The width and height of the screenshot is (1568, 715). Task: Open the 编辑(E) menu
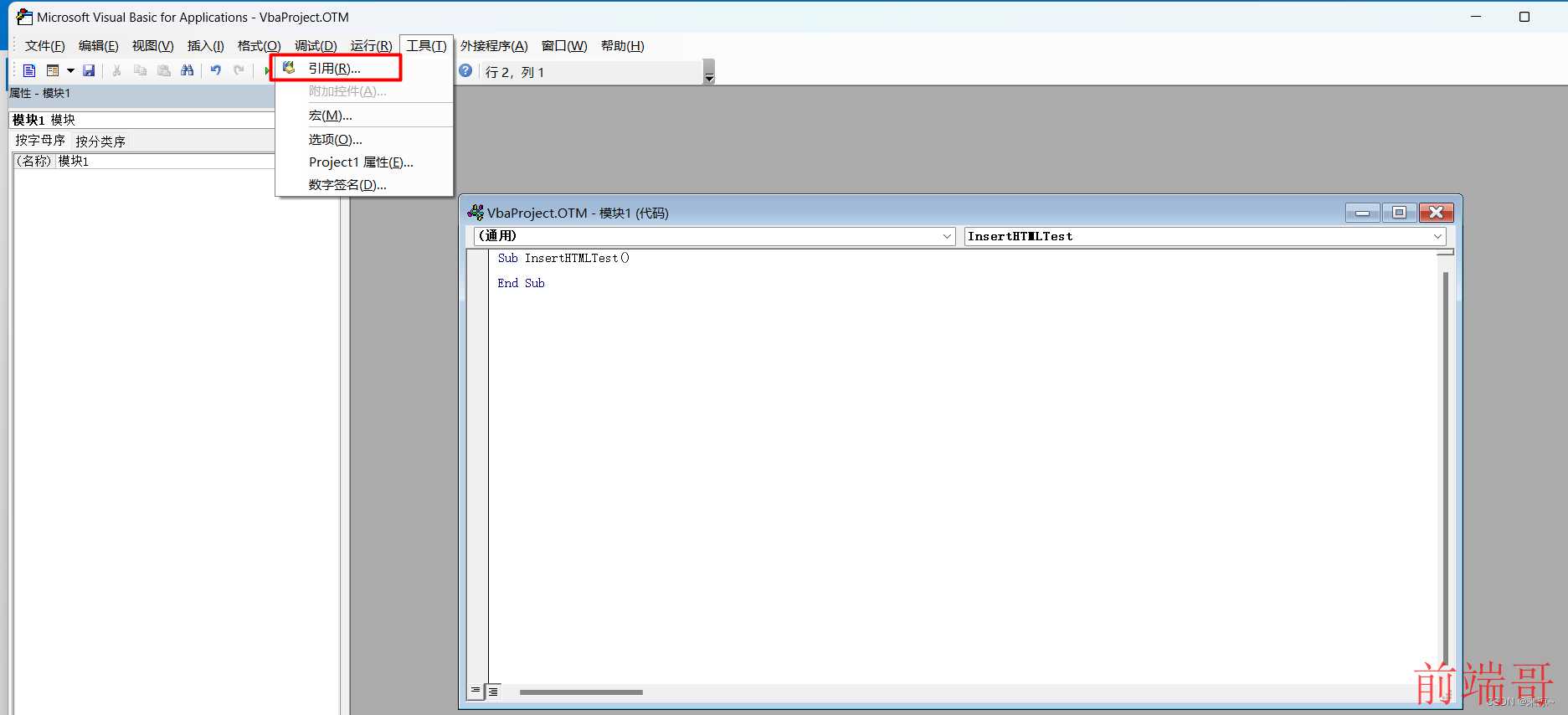tap(98, 46)
